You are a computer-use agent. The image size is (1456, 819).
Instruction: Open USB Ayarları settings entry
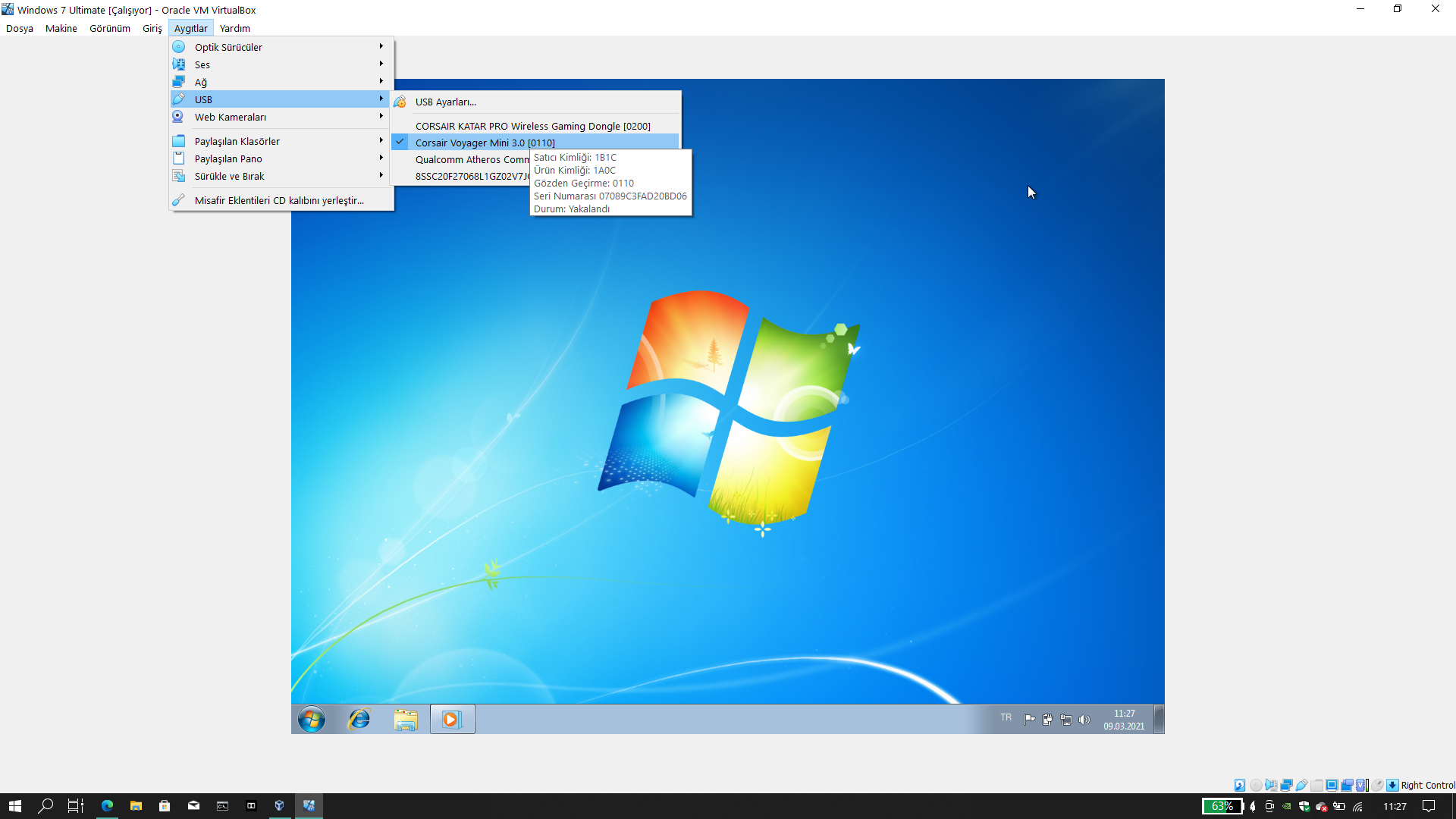click(x=445, y=102)
